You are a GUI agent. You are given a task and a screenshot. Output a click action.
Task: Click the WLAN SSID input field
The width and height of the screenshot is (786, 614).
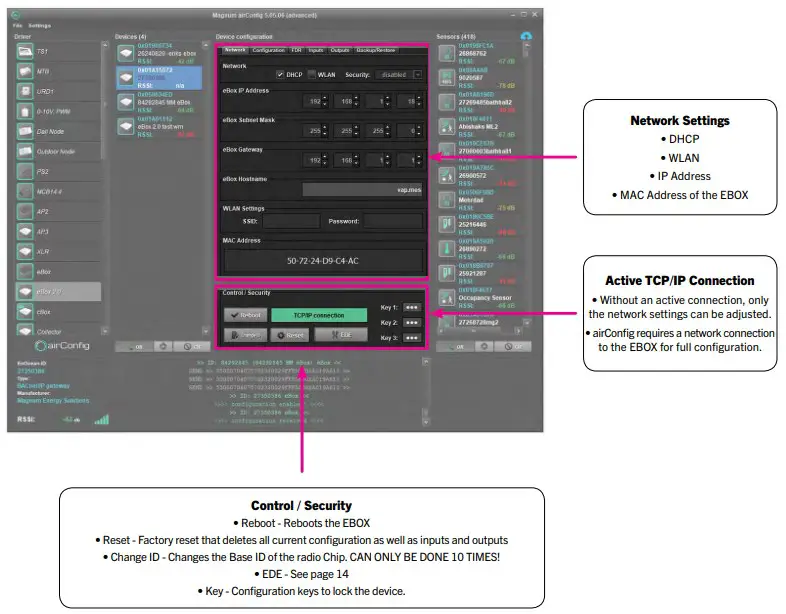tap(291, 221)
